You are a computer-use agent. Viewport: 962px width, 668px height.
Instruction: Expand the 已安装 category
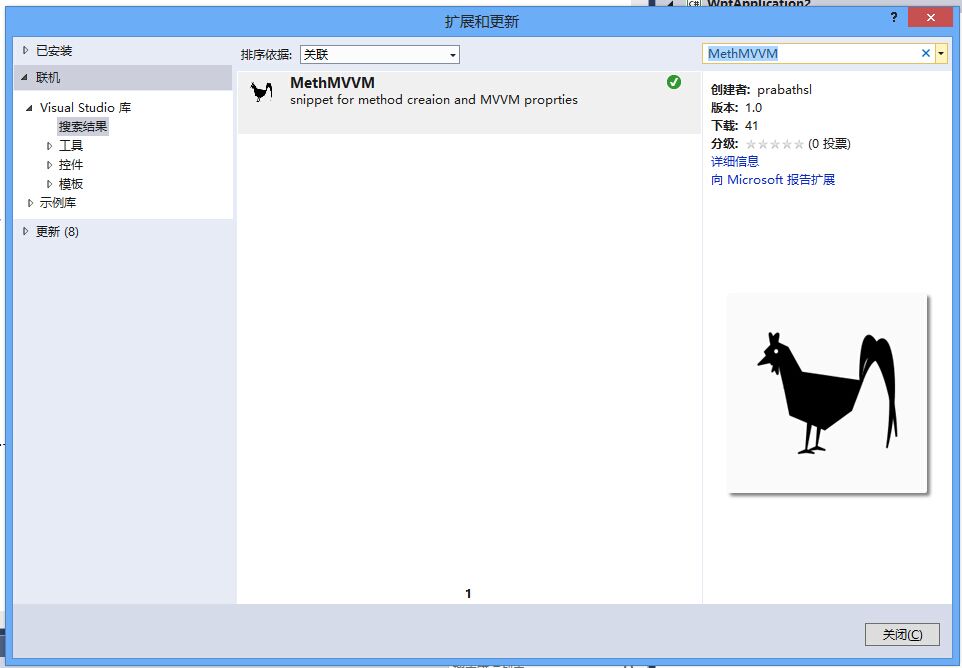[25, 50]
